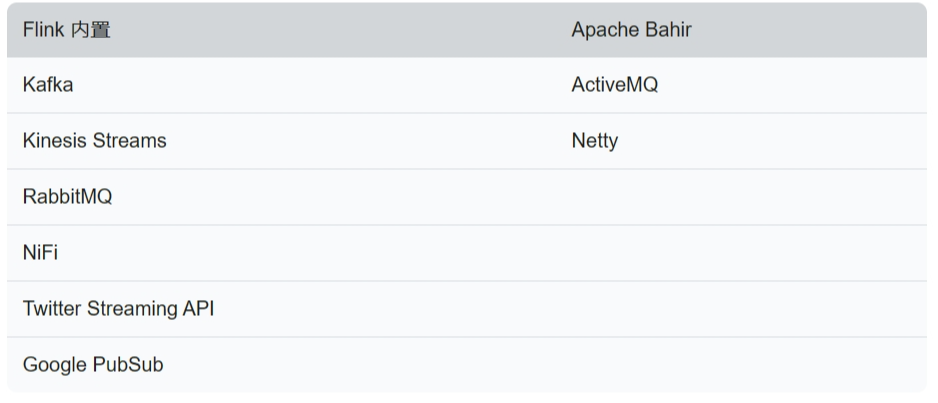This screenshot has height=403, width=938.
Task: Click the Google PubSub entry
Action: (x=92, y=365)
